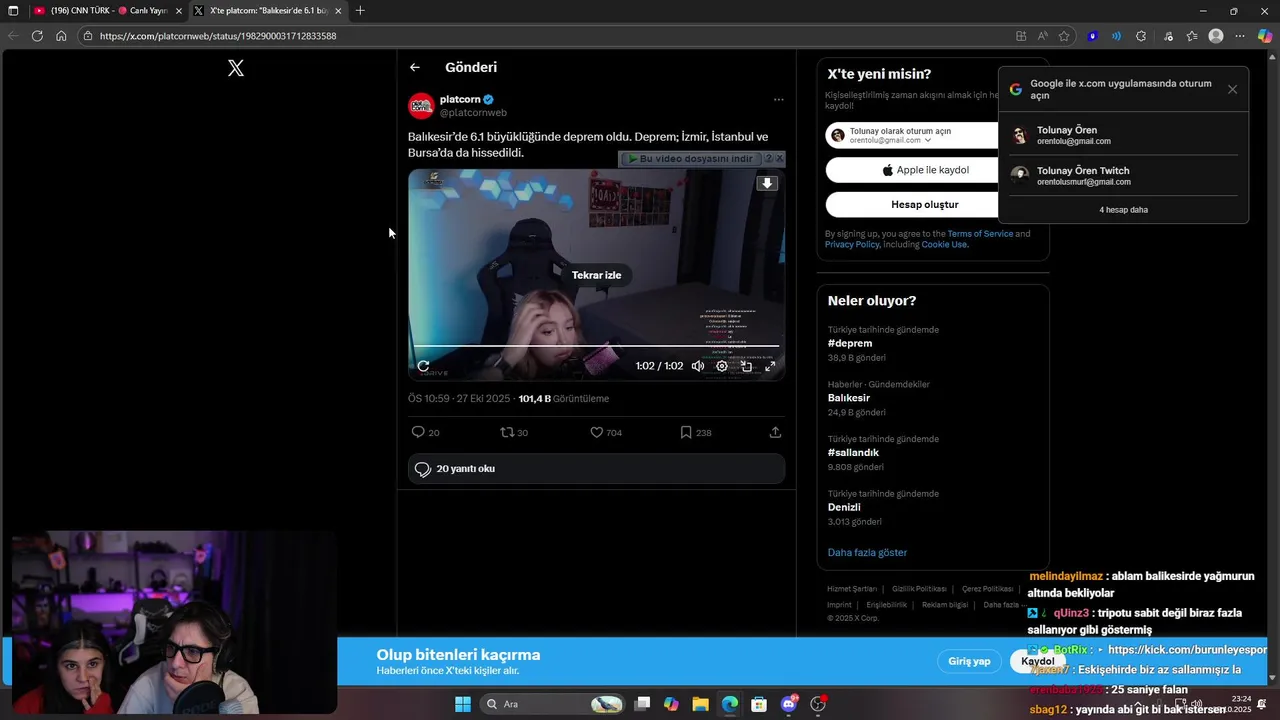The width and height of the screenshot is (1280, 720).
Task: Open the X logo home link
Action: pyautogui.click(x=236, y=68)
